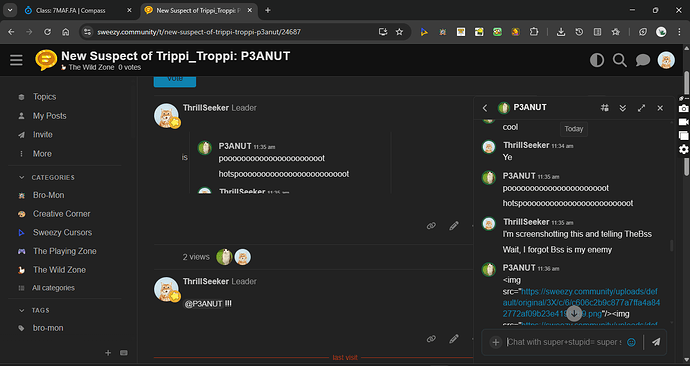Copy link to first ThrillSeeker post
The width and height of the screenshot is (690, 366).
[x=431, y=226]
